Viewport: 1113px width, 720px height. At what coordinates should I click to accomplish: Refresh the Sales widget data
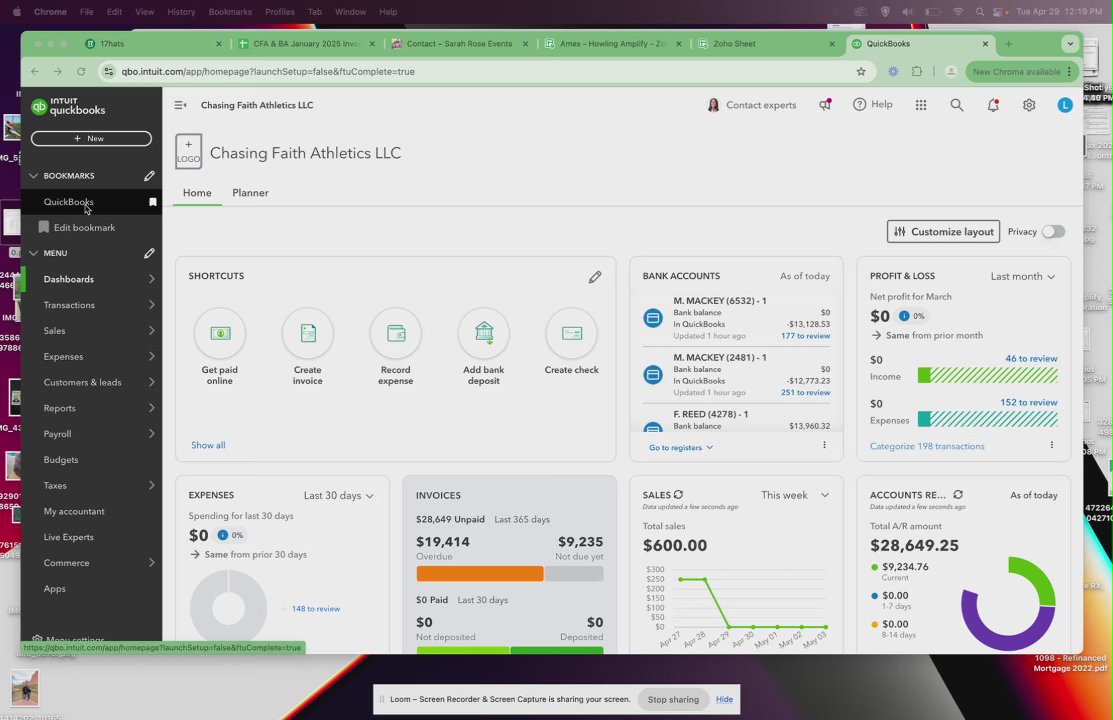[679, 495]
